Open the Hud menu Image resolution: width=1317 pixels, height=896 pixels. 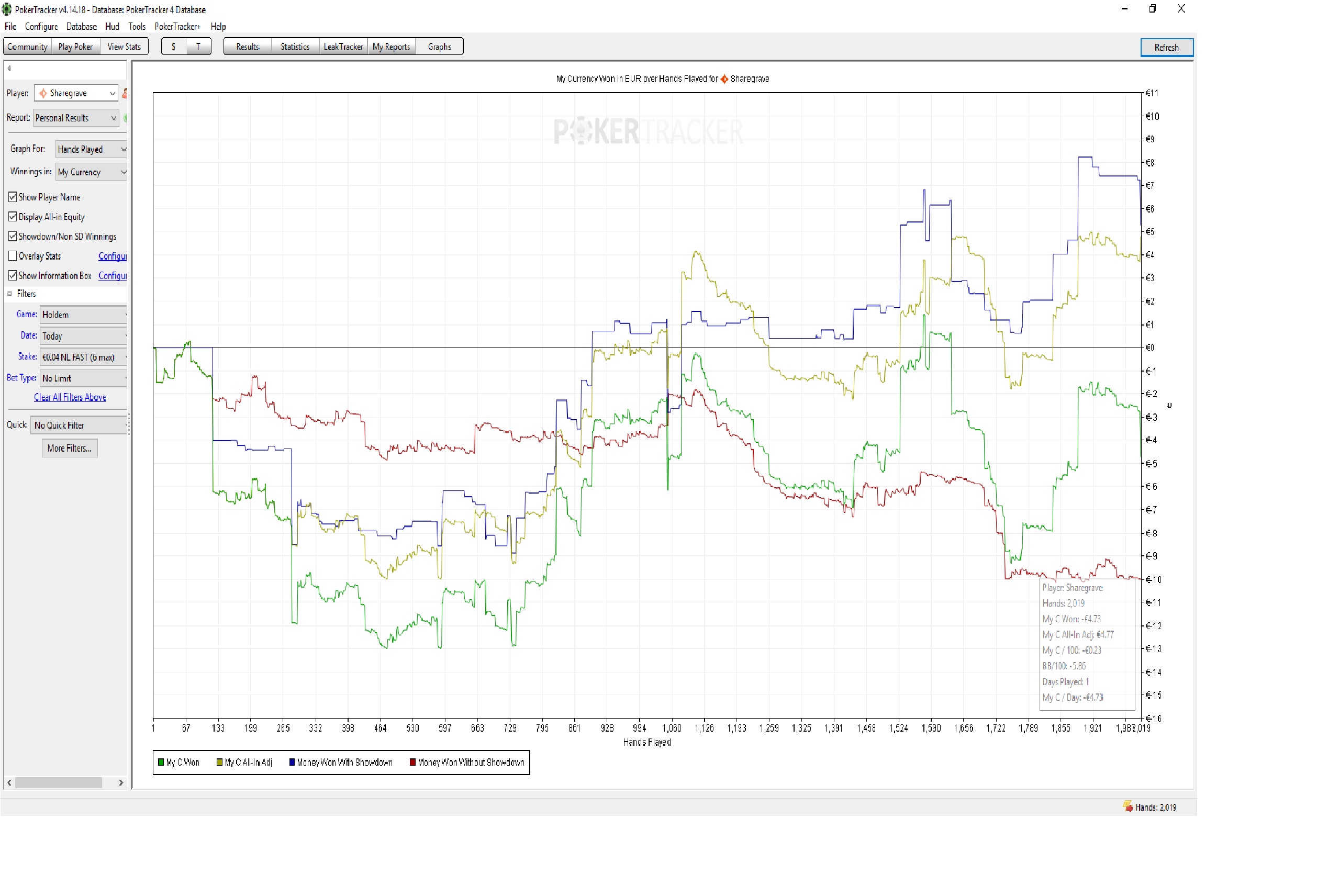pyautogui.click(x=112, y=26)
